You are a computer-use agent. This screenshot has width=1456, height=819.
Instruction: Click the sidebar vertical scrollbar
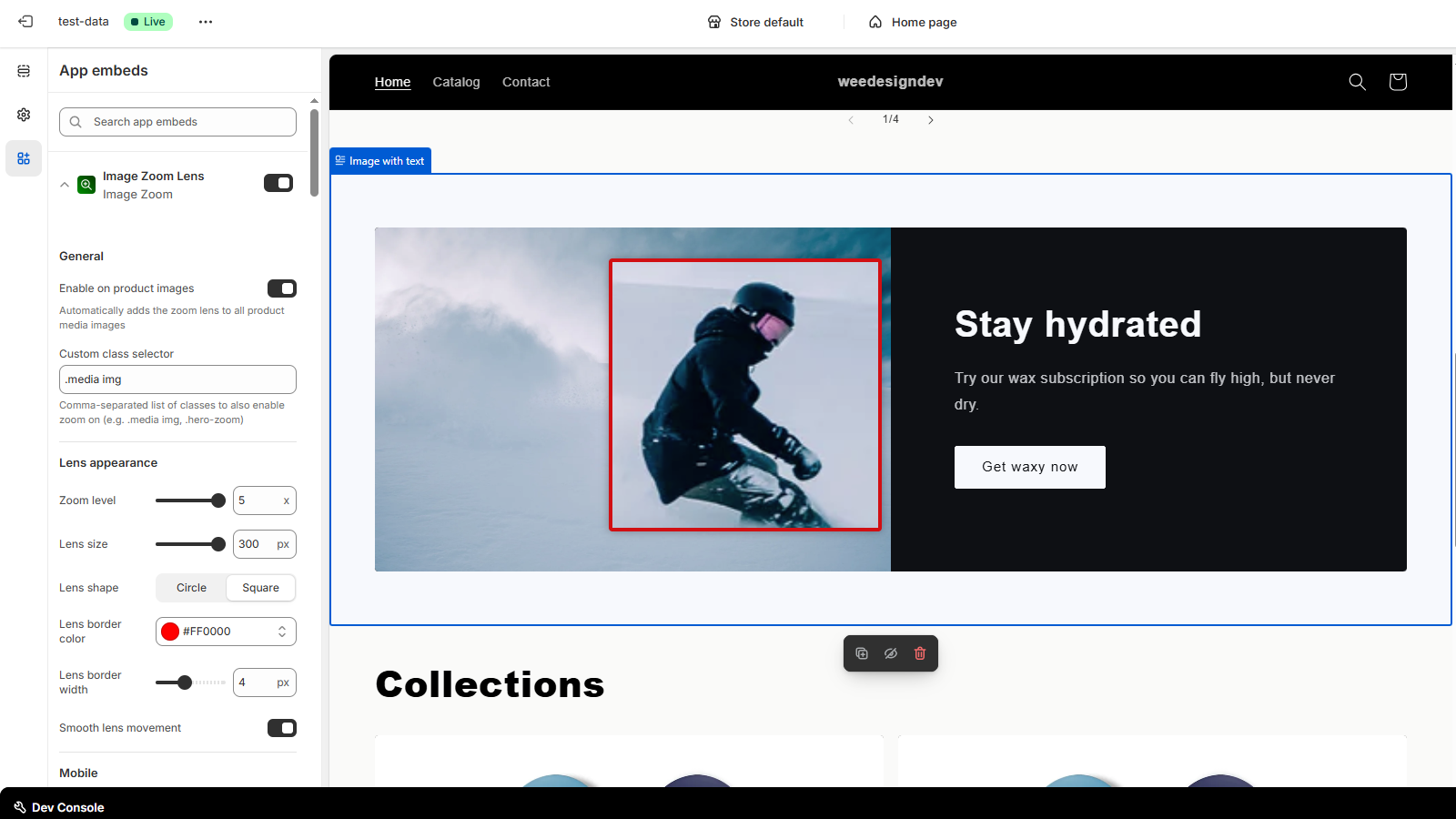(x=314, y=153)
